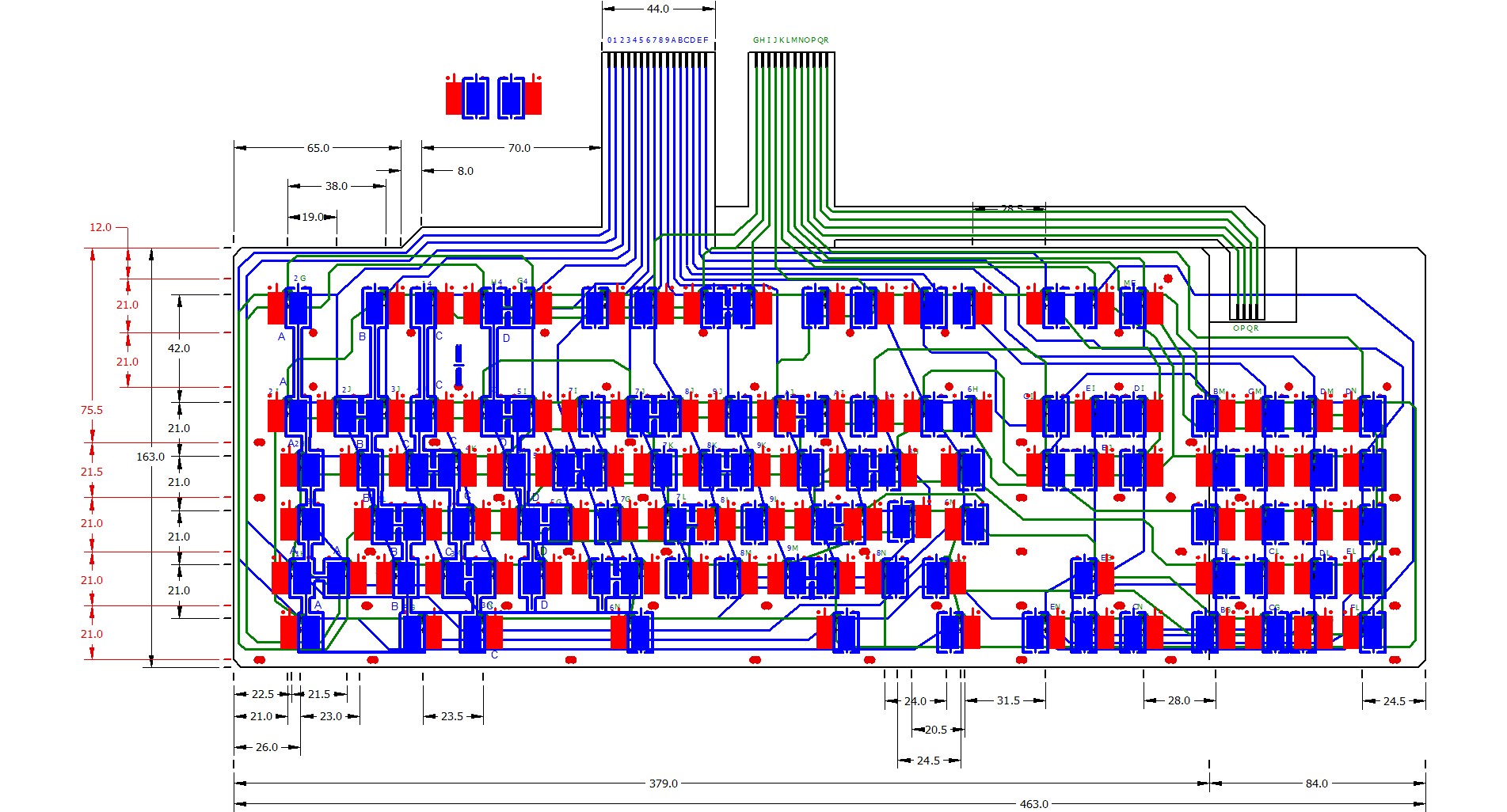This screenshot has height=812, width=1507.
Task: Click the 23.5 dimension text
Action: tap(451, 716)
